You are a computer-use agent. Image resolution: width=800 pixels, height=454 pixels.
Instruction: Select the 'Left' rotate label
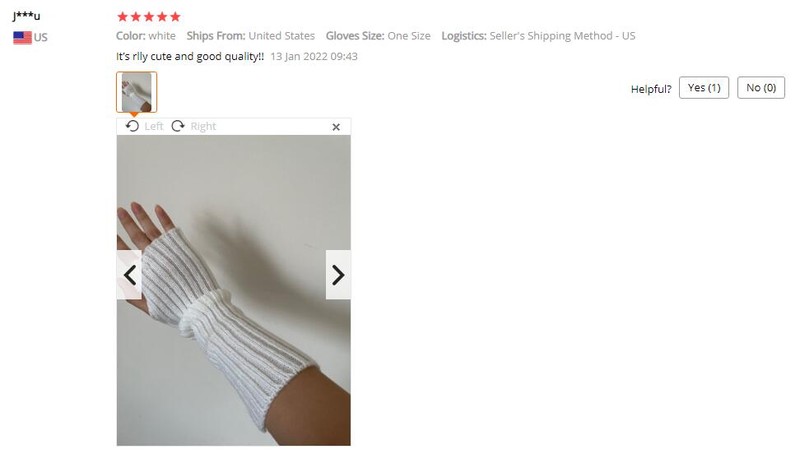click(x=154, y=126)
